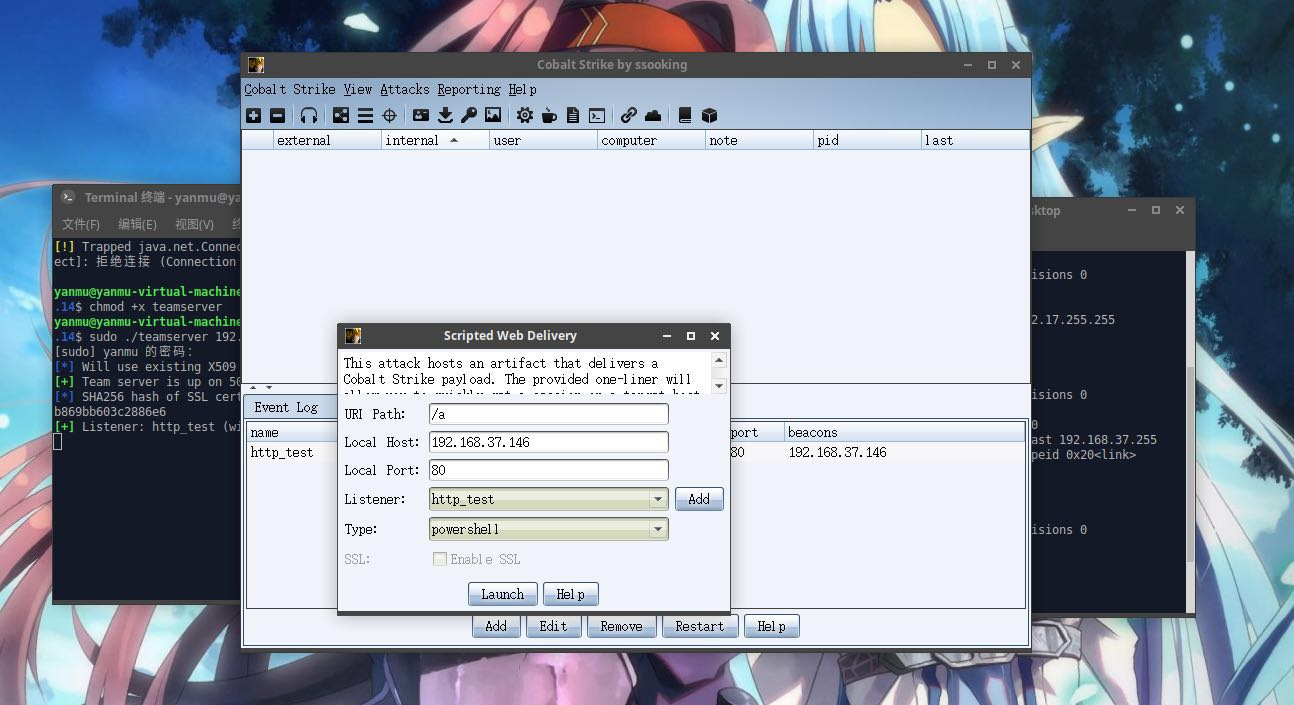Open Downloaded Files arrow icon
The height and width of the screenshot is (705, 1294).
(445, 116)
